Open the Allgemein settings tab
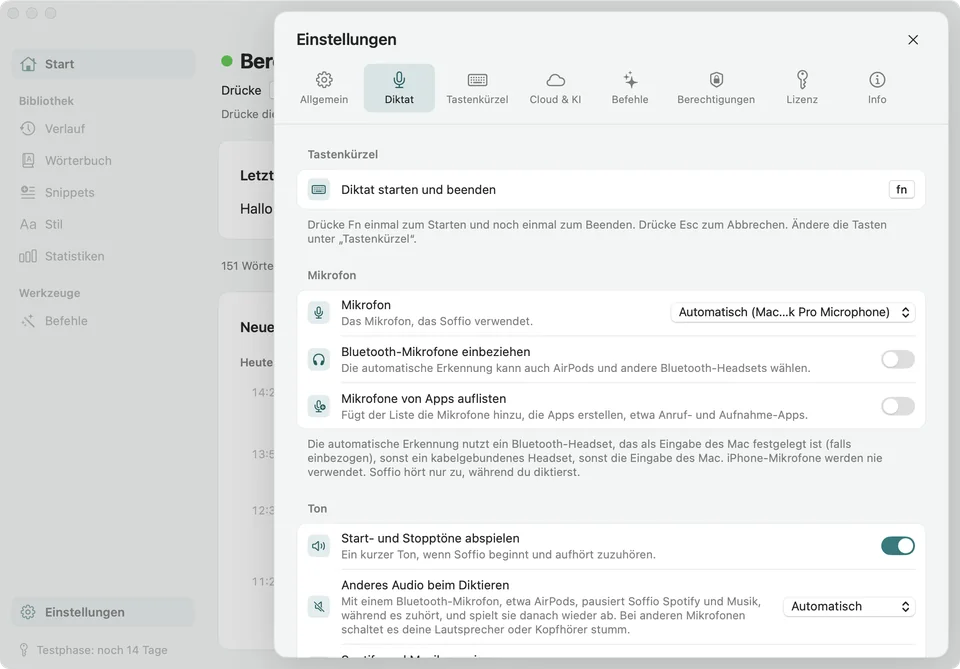Screen dimensions: 960x669 [324, 88]
